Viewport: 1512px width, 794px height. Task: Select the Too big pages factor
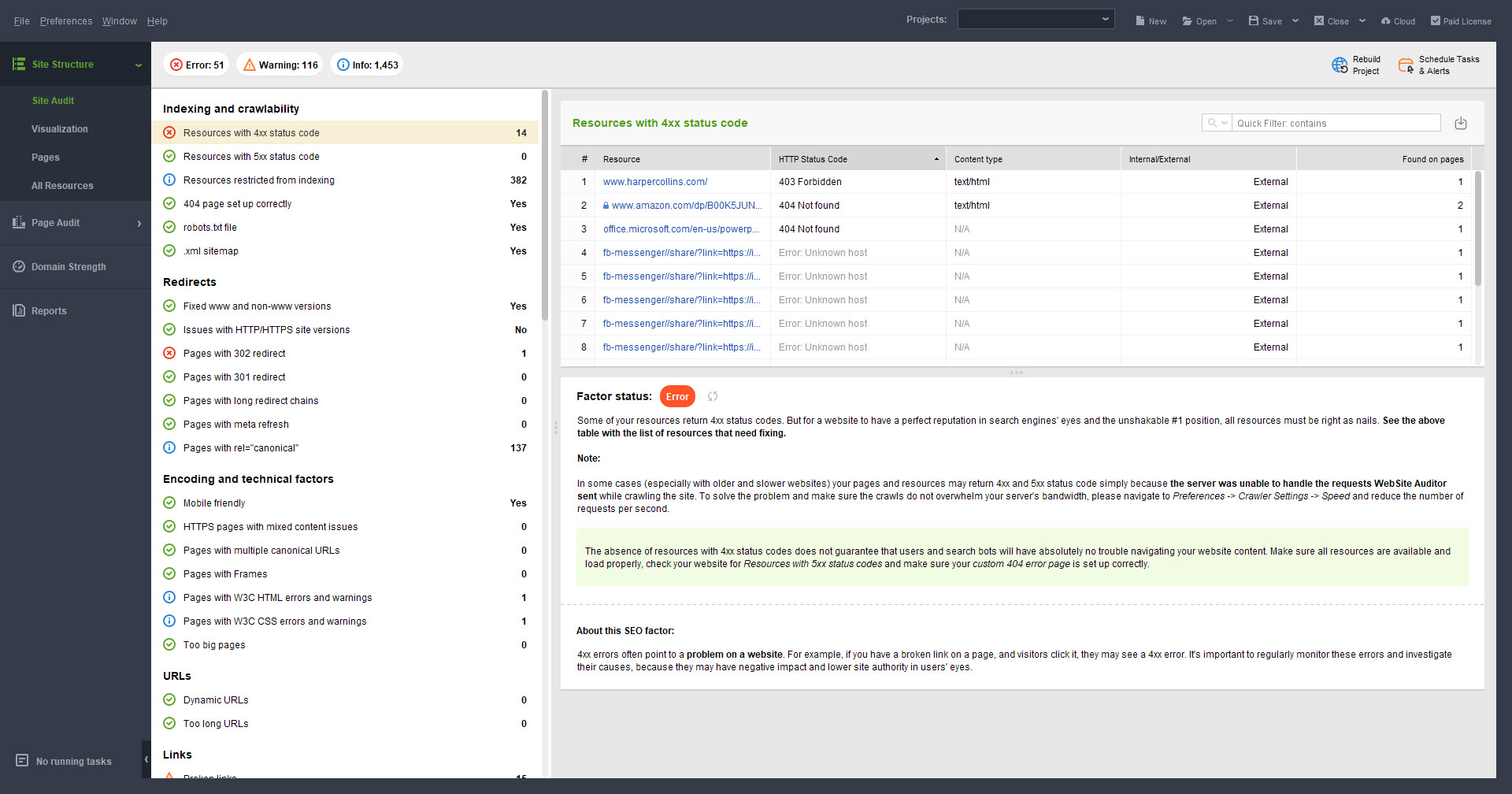[345, 644]
